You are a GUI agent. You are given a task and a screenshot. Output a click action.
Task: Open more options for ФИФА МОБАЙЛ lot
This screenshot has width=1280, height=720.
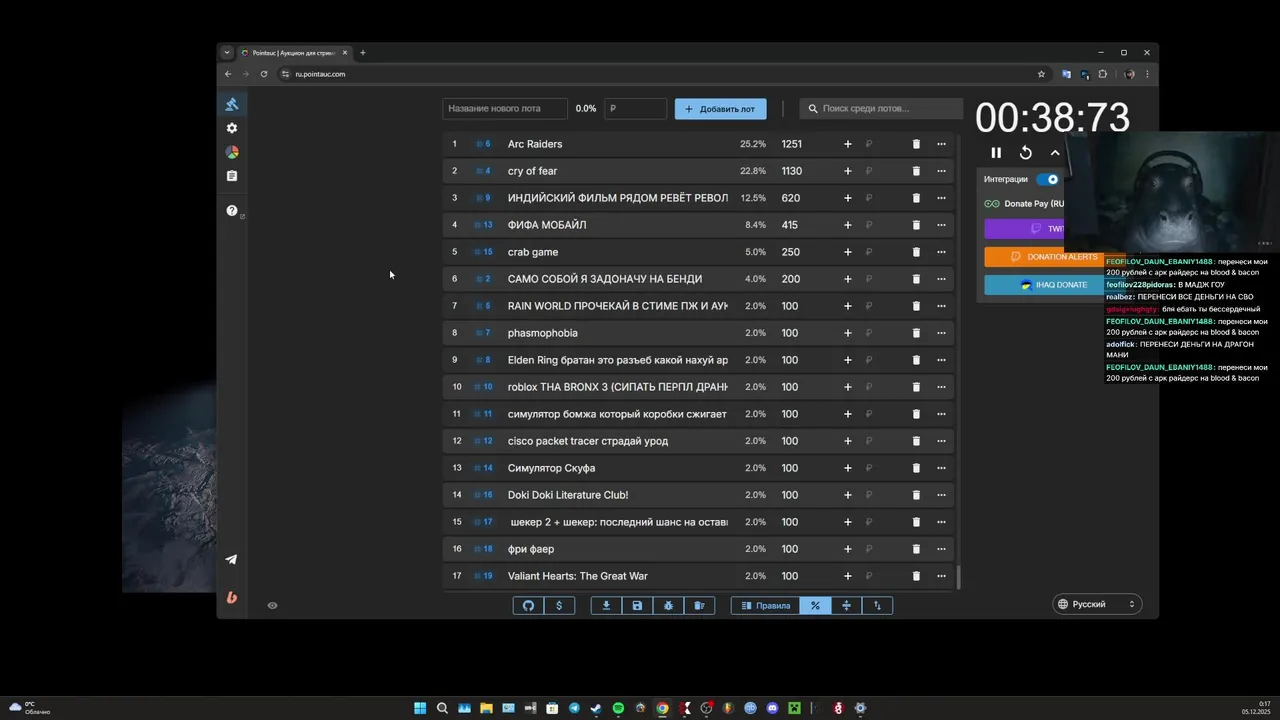pyautogui.click(x=941, y=225)
